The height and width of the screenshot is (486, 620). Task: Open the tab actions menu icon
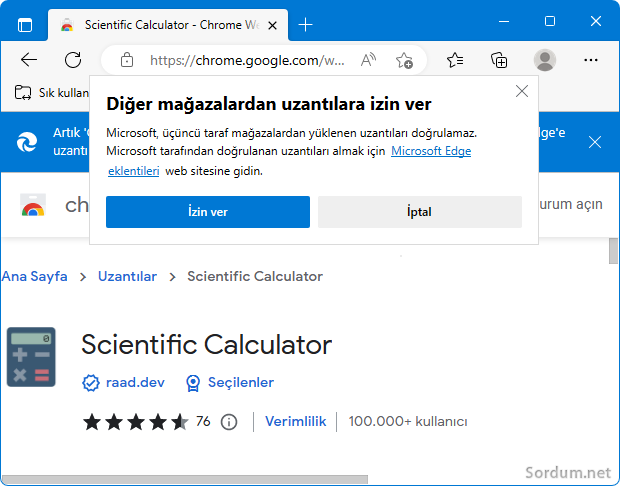(25, 25)
